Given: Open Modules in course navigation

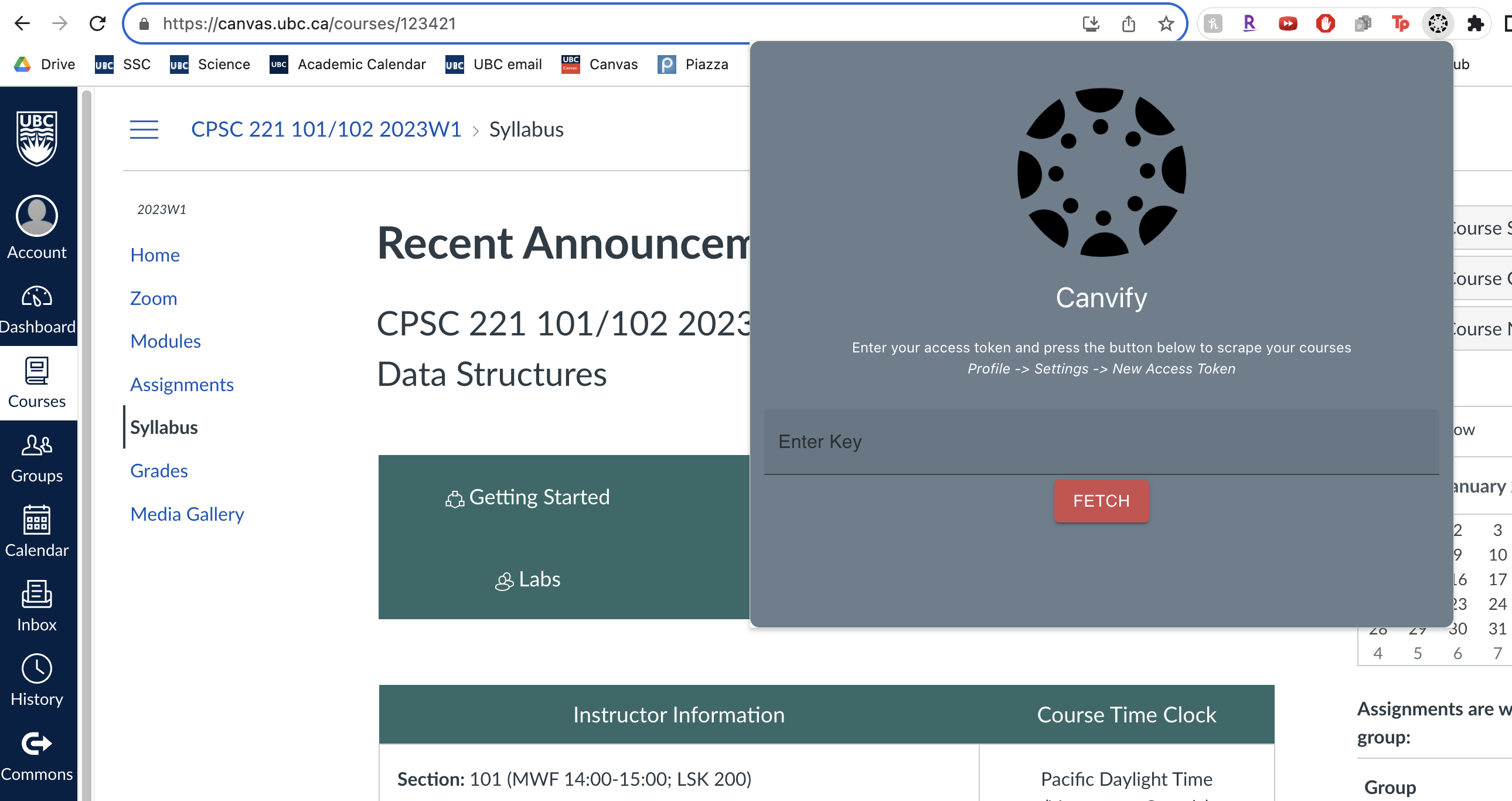Looking at the screenshot, I should (165, 341).
